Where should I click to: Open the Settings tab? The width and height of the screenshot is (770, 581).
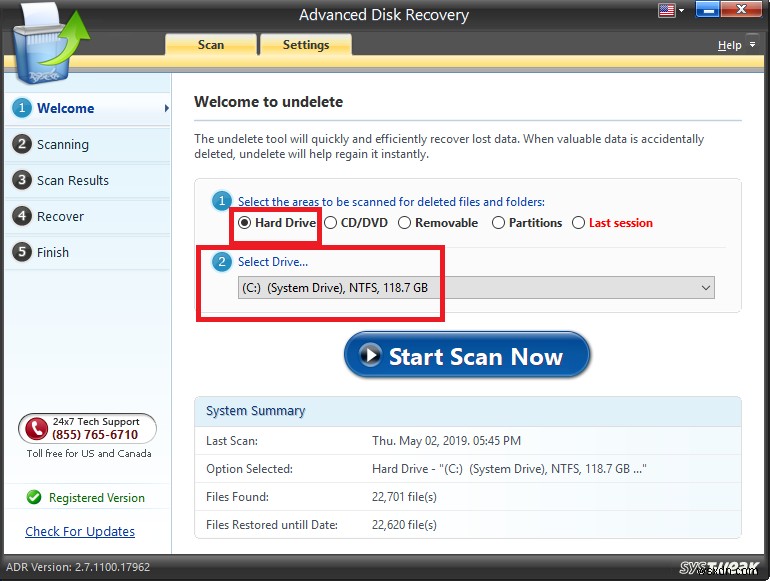click(x=306, y=45)
